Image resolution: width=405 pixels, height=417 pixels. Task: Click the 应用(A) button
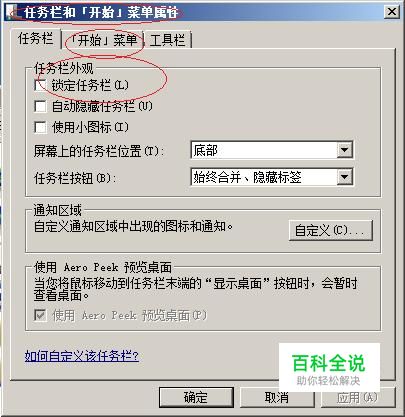pyautogui.click(x=358, y=397)
